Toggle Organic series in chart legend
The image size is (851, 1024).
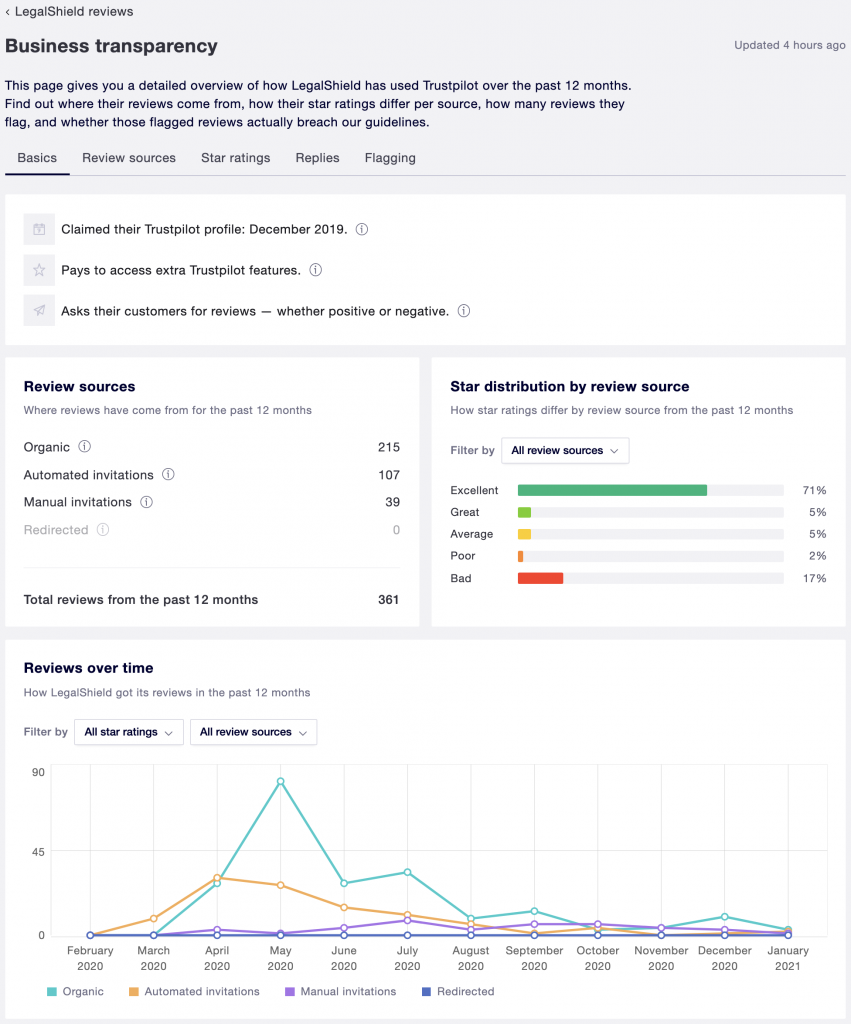(76, 991)
